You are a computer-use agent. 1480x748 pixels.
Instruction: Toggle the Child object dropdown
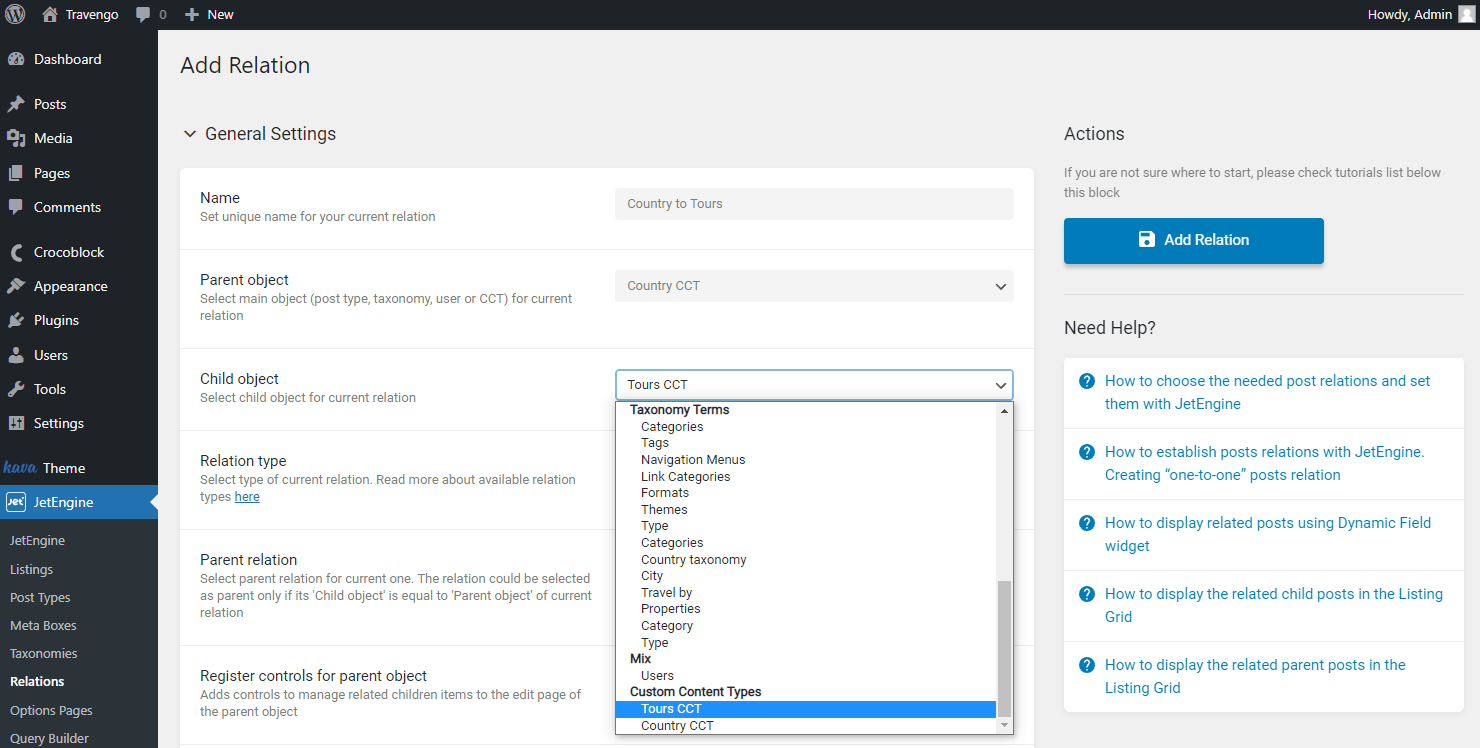tap(814, 385)
